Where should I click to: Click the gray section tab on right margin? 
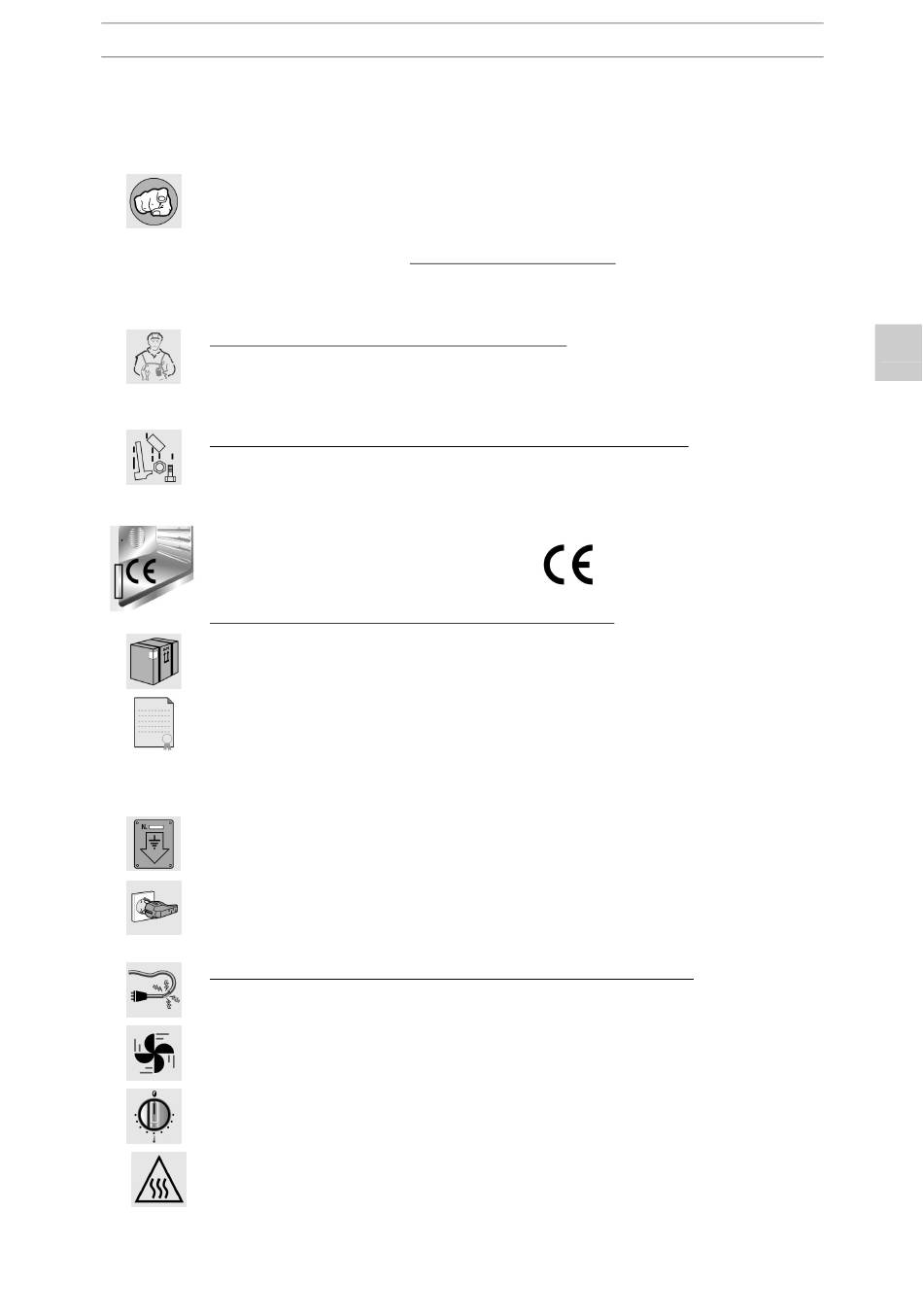(898, 352)
